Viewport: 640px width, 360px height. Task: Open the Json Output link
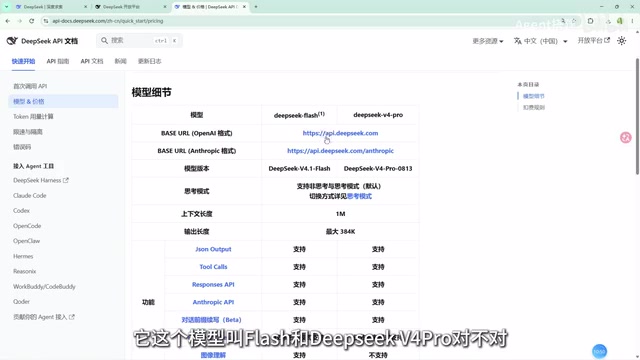click(213, 249)
